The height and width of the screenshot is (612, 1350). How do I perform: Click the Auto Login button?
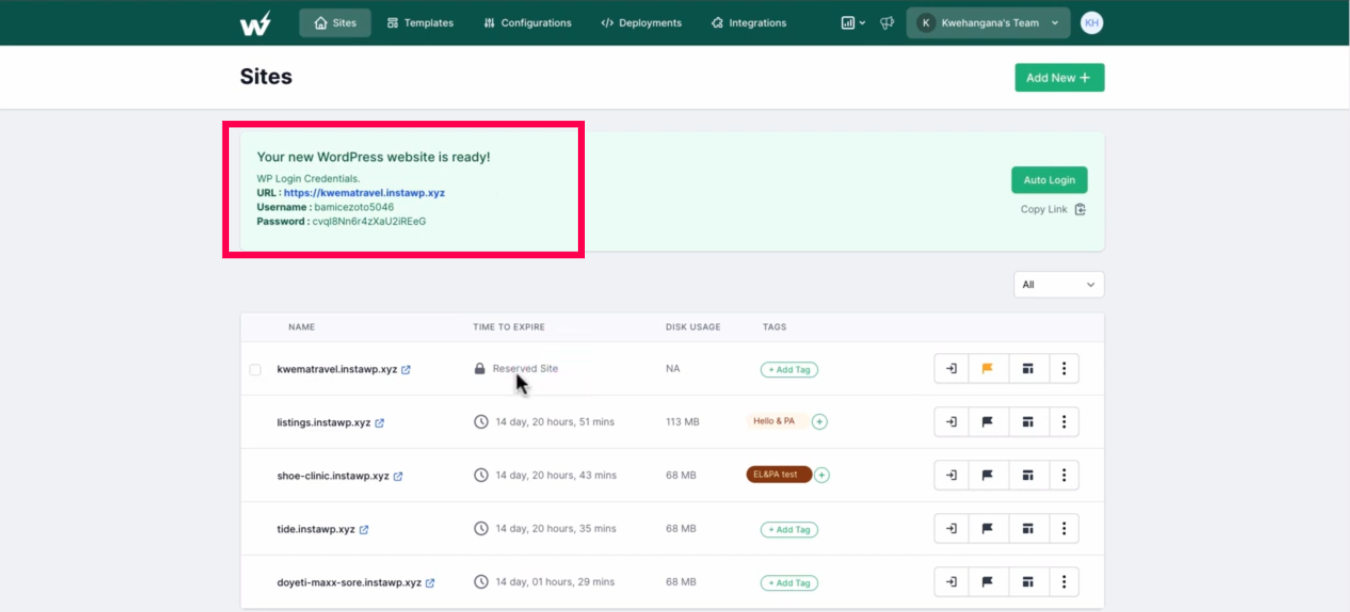1049,180
